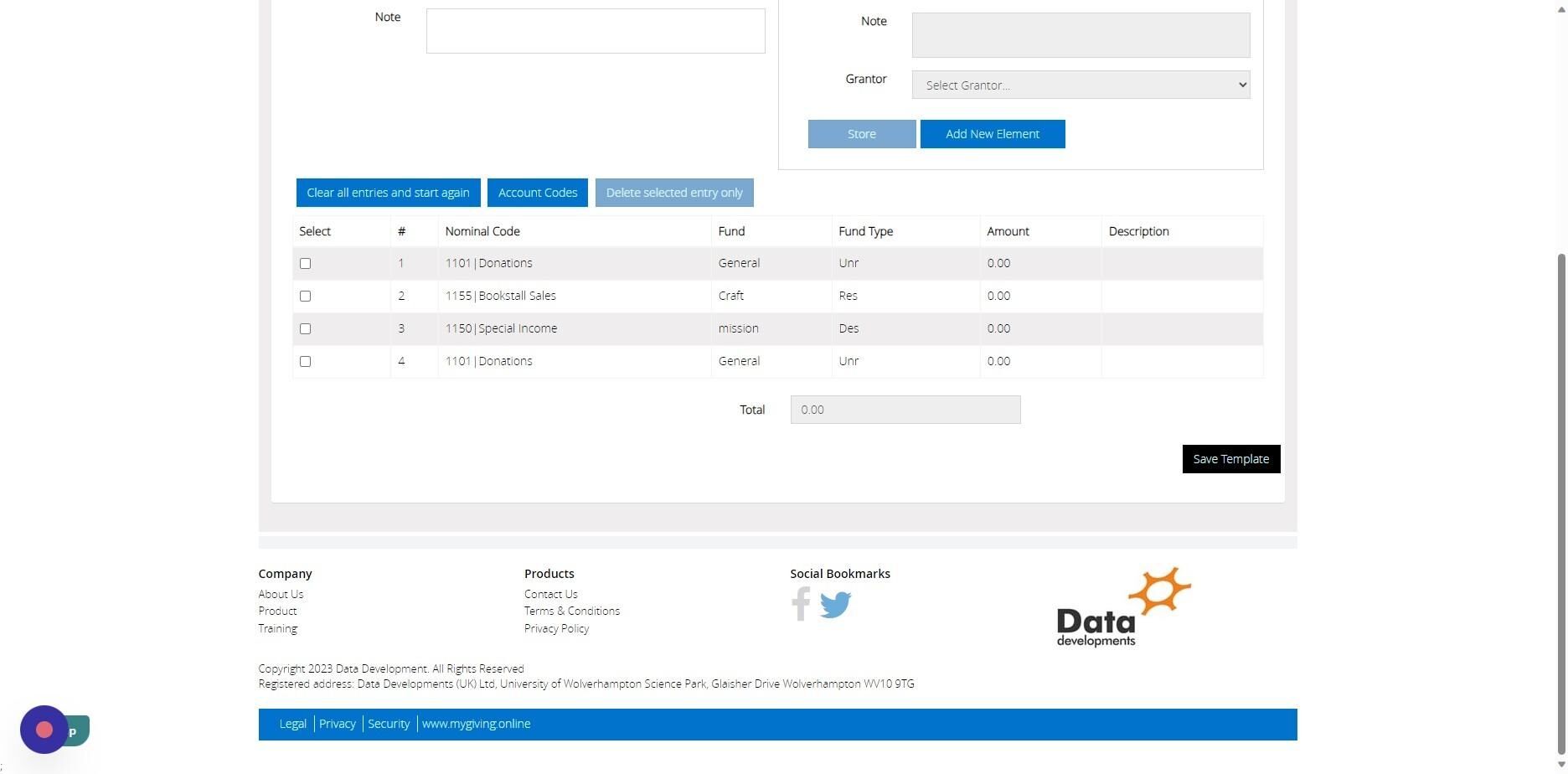Click the Data Developments logo
The image size is (1568, 774).
coord(1123,607)
